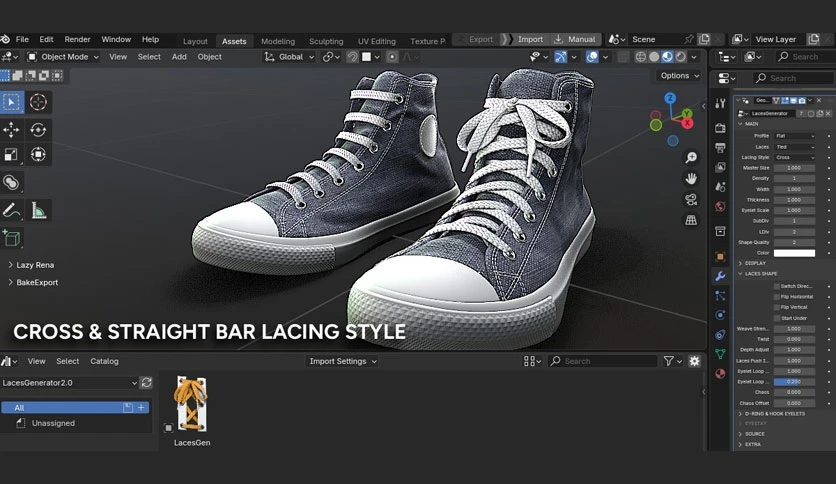
Task: Open Physics properties tab
Action: coord(720,315)
